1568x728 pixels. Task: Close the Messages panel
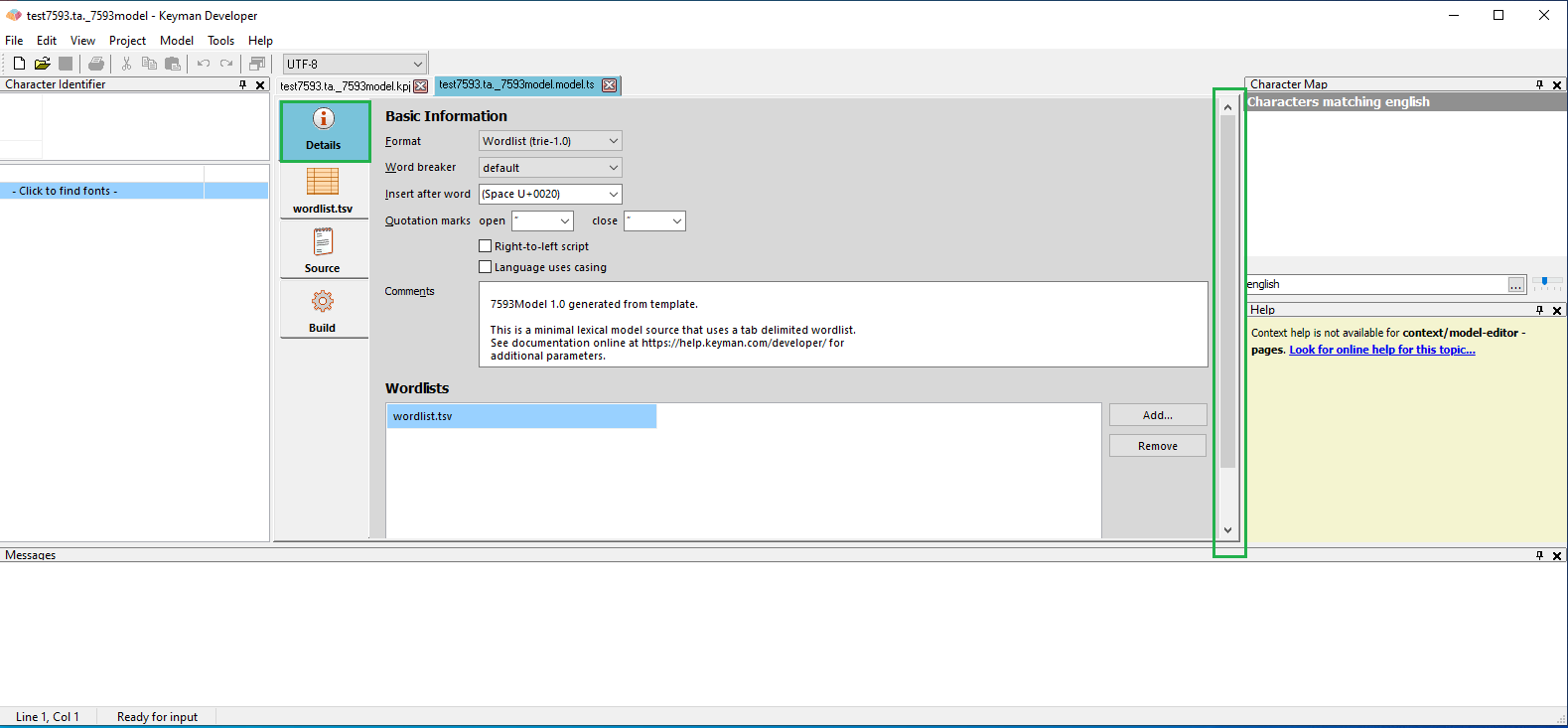tap(1557, 555)
